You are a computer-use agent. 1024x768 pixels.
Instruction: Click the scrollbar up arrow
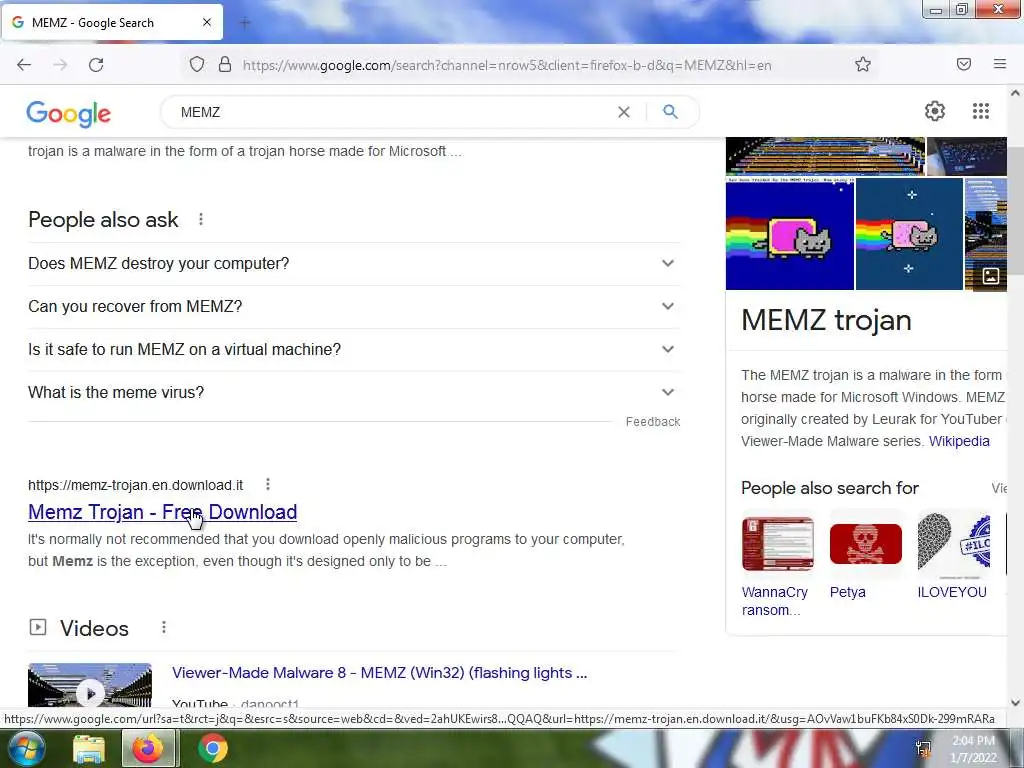pos(1015,93)
